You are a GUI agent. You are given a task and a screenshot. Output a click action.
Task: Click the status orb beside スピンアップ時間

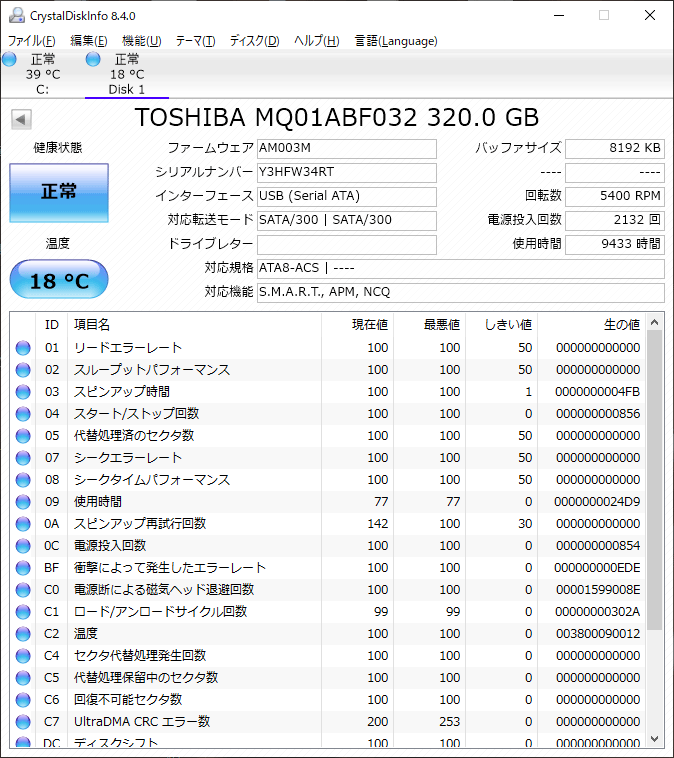click(x=23, y=392)
